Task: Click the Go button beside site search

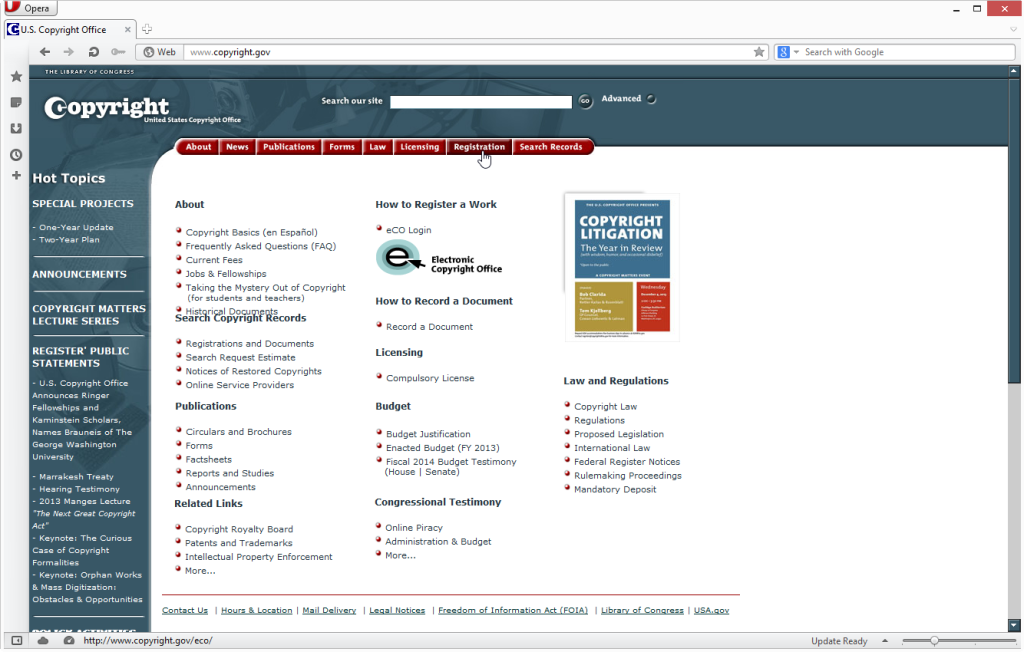Action: click(585, 101)
